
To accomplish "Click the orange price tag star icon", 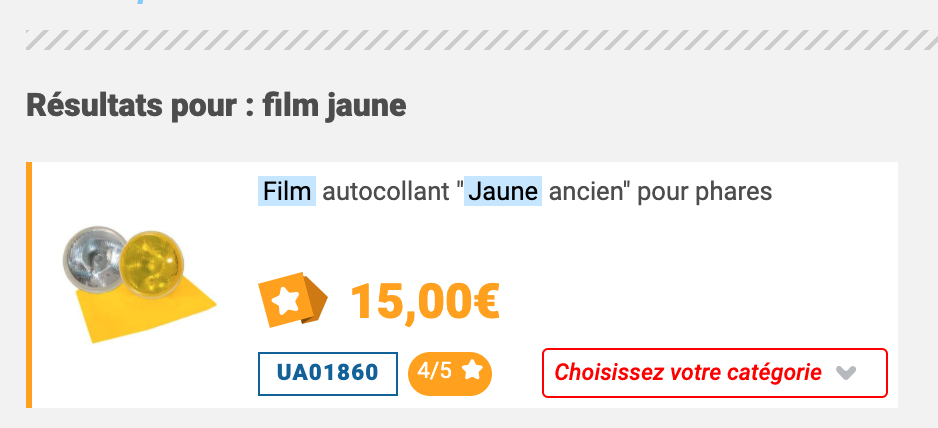I will tap(293, 299).
